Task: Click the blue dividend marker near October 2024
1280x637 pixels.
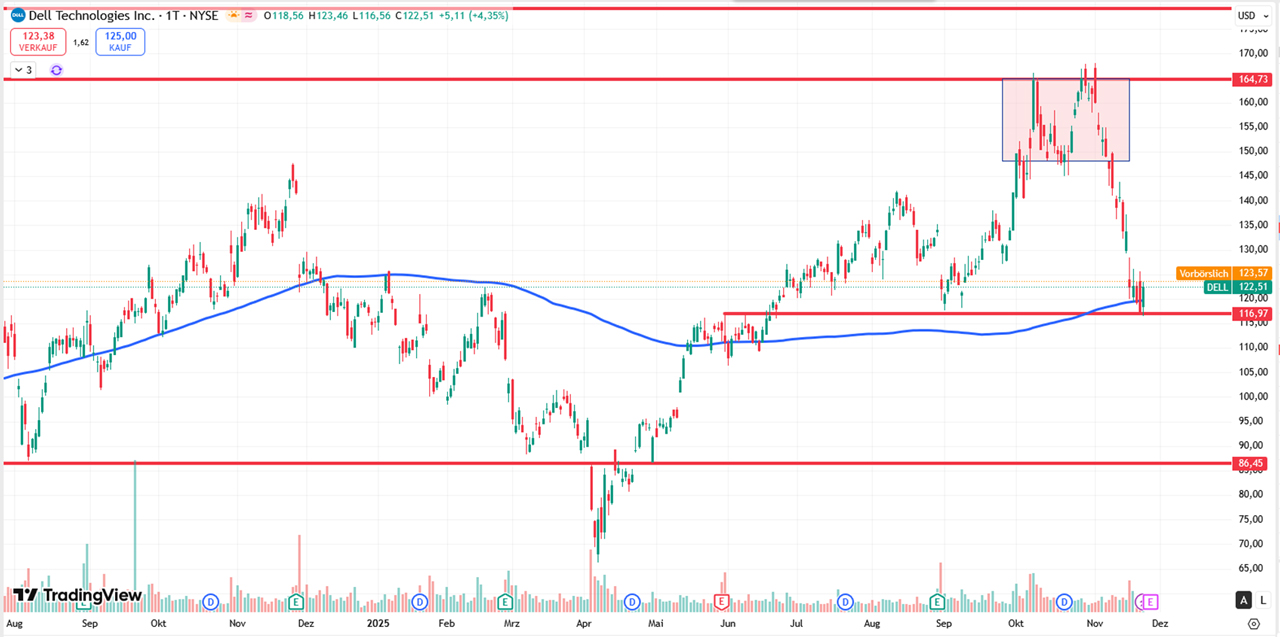Action: coord(210,602)
